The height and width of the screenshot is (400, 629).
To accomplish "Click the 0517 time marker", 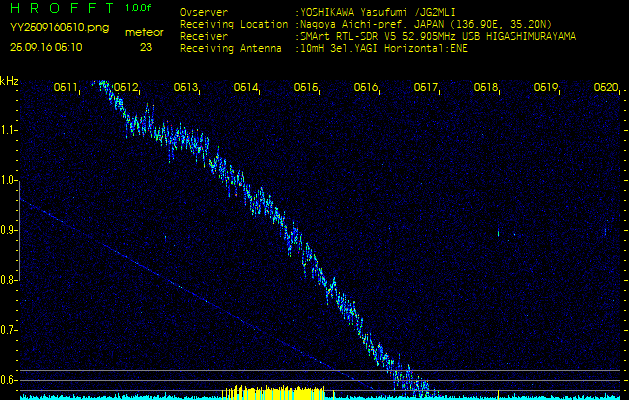I will [x=426, y=88].
